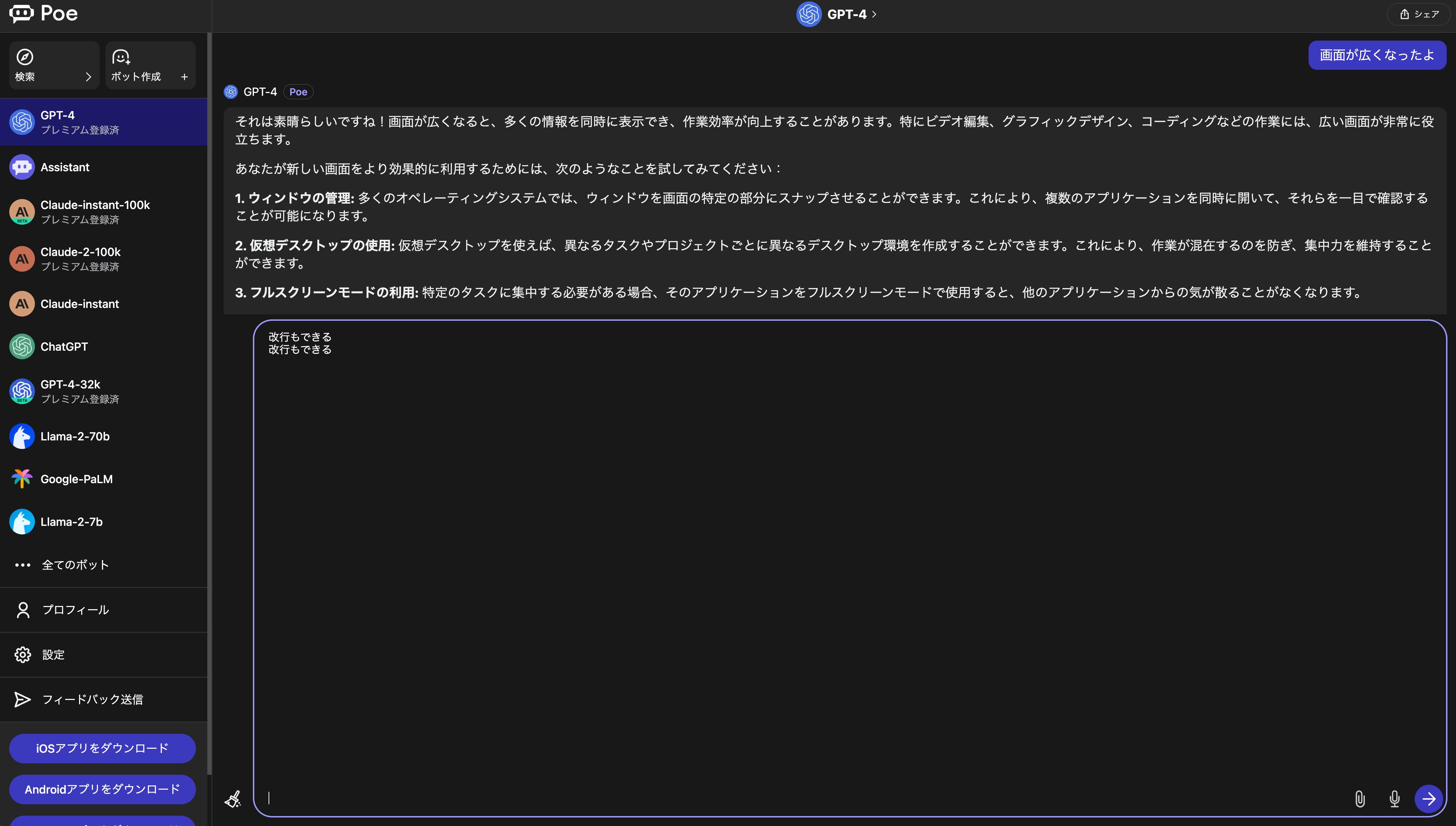The image size is (1456, 826).
Task: Click the GPT-4 sender name above the reply
Action: pyautogui.click(x=260, y=92)
